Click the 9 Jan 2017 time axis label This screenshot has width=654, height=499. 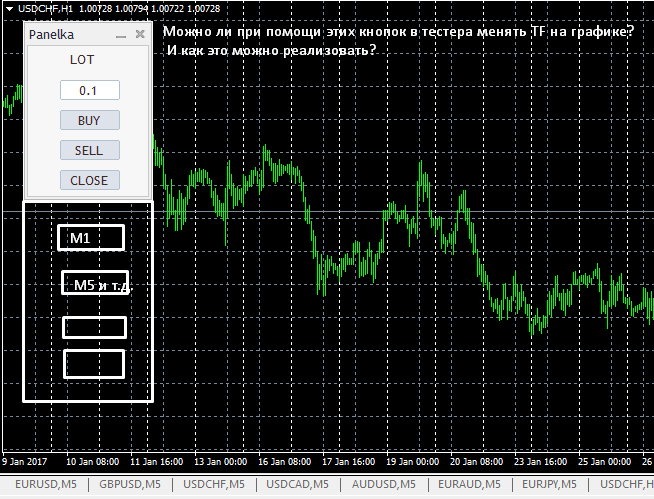point(25,462)
